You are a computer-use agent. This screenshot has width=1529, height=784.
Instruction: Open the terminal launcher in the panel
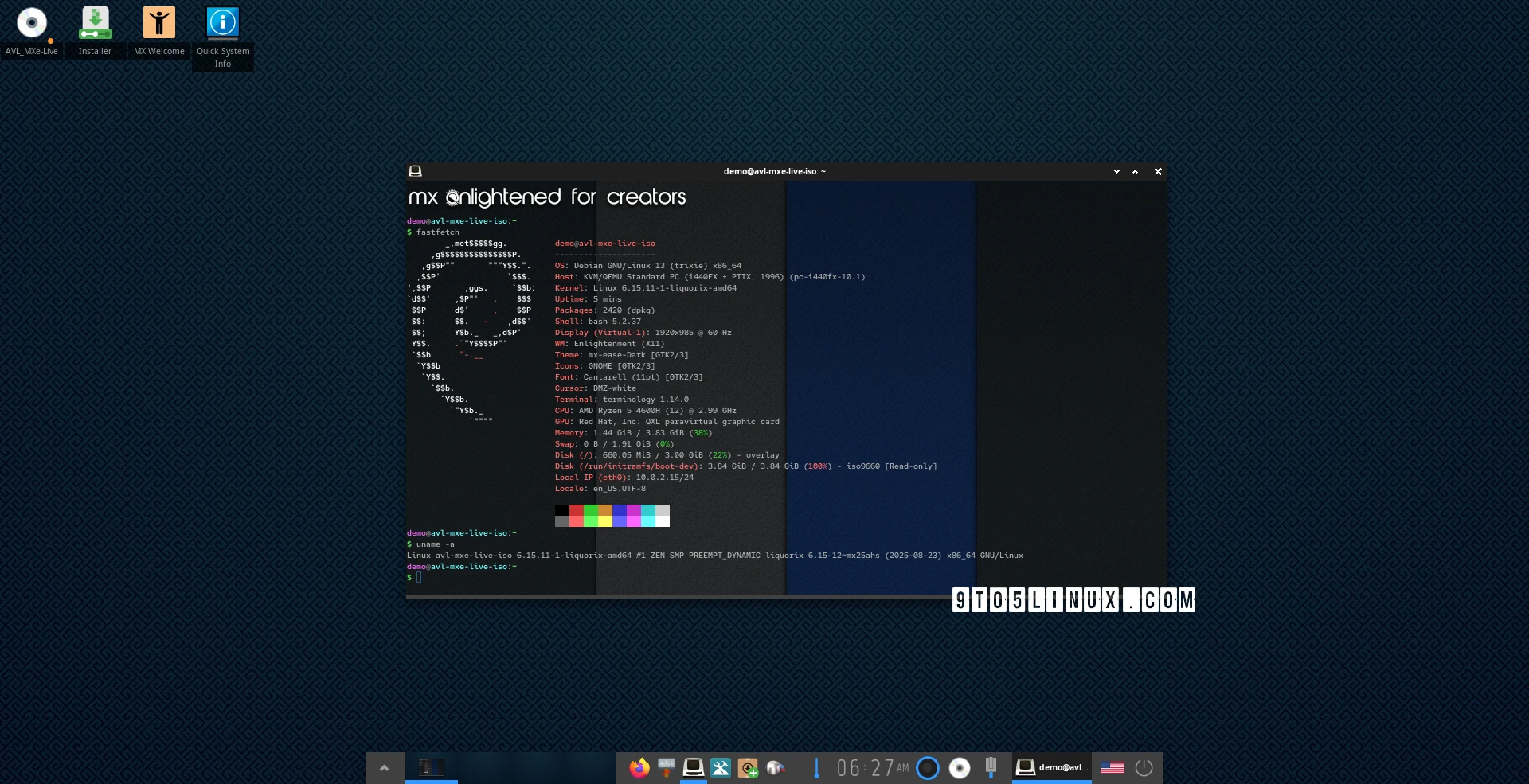click(x=694, y=767)
